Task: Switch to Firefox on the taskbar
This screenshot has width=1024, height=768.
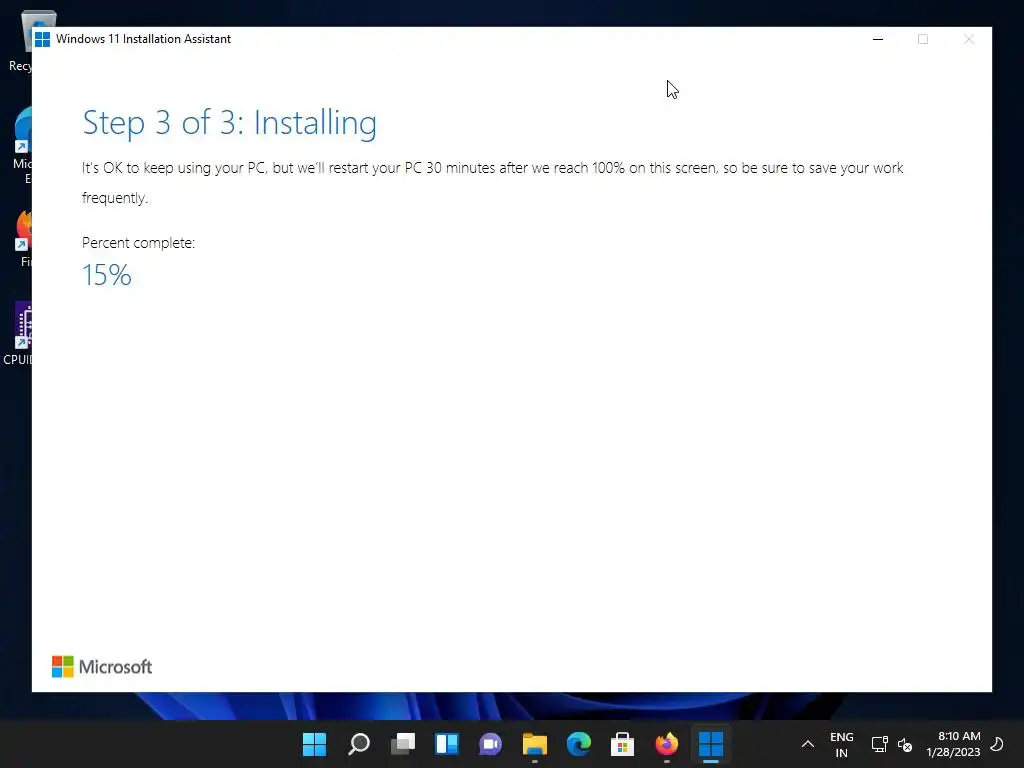Action: tap(666, 744)
